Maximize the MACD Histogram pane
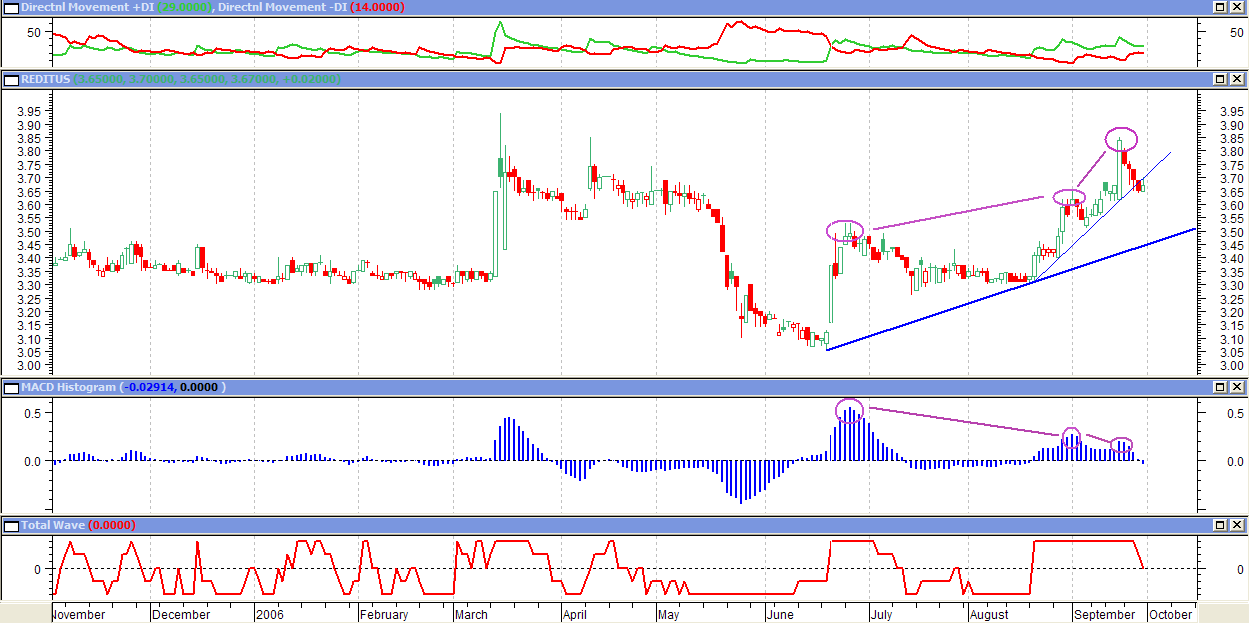This screenshot has width=1249, height=623. pyautogui.click(x=1221, y=387)
